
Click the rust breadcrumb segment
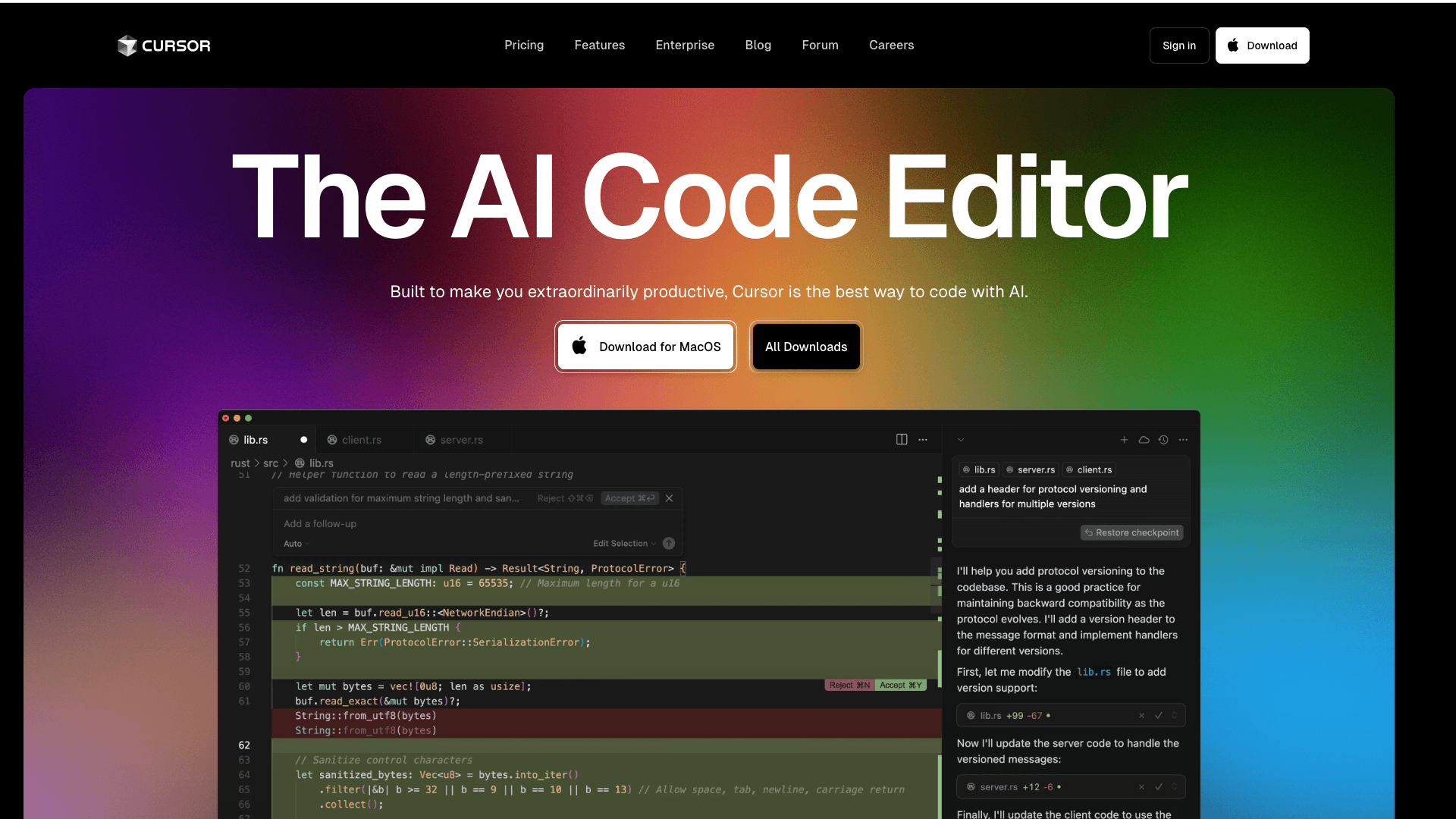pyautogui.click(x=240, y=463)
